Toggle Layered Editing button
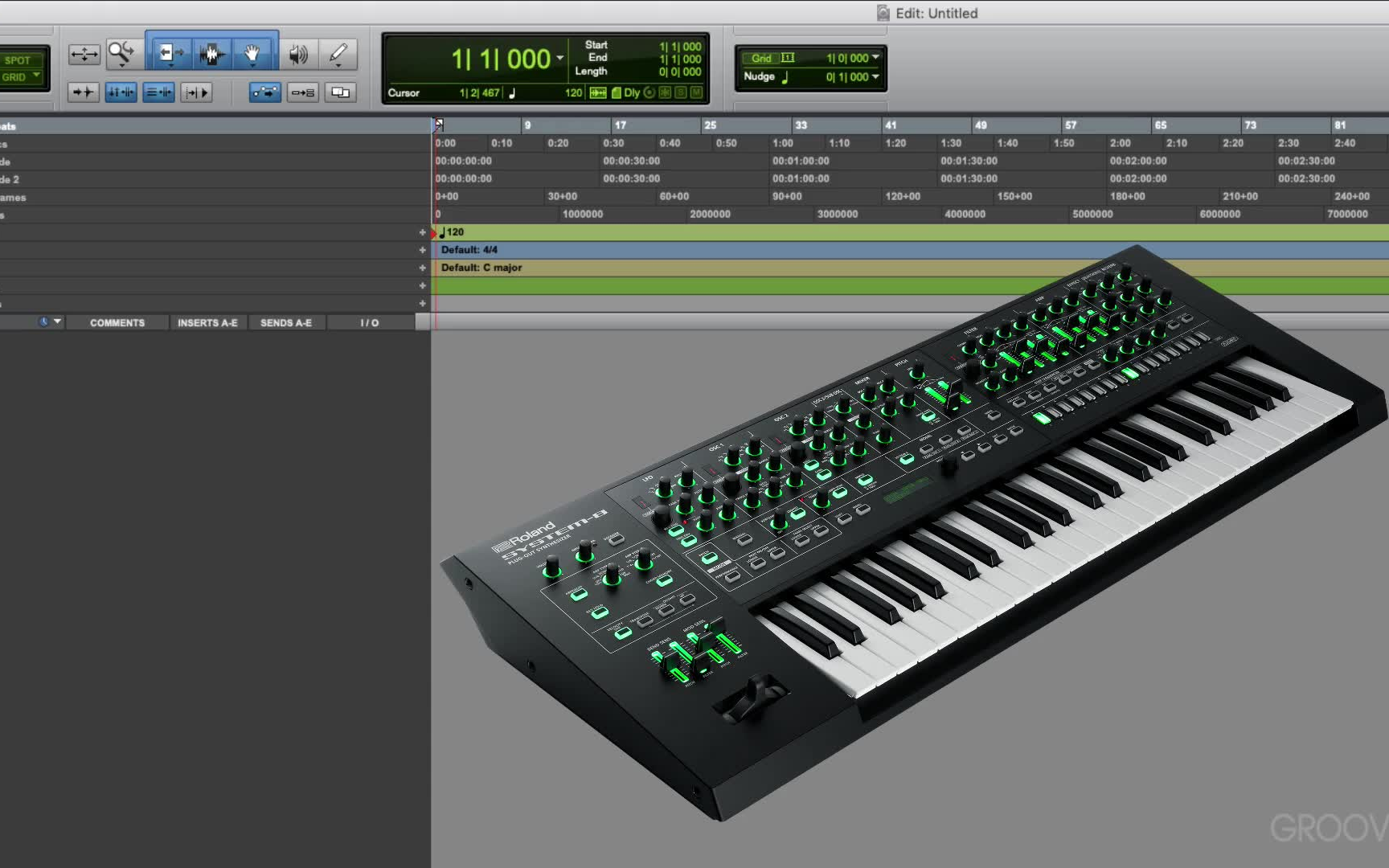 (x=341, y=92)
